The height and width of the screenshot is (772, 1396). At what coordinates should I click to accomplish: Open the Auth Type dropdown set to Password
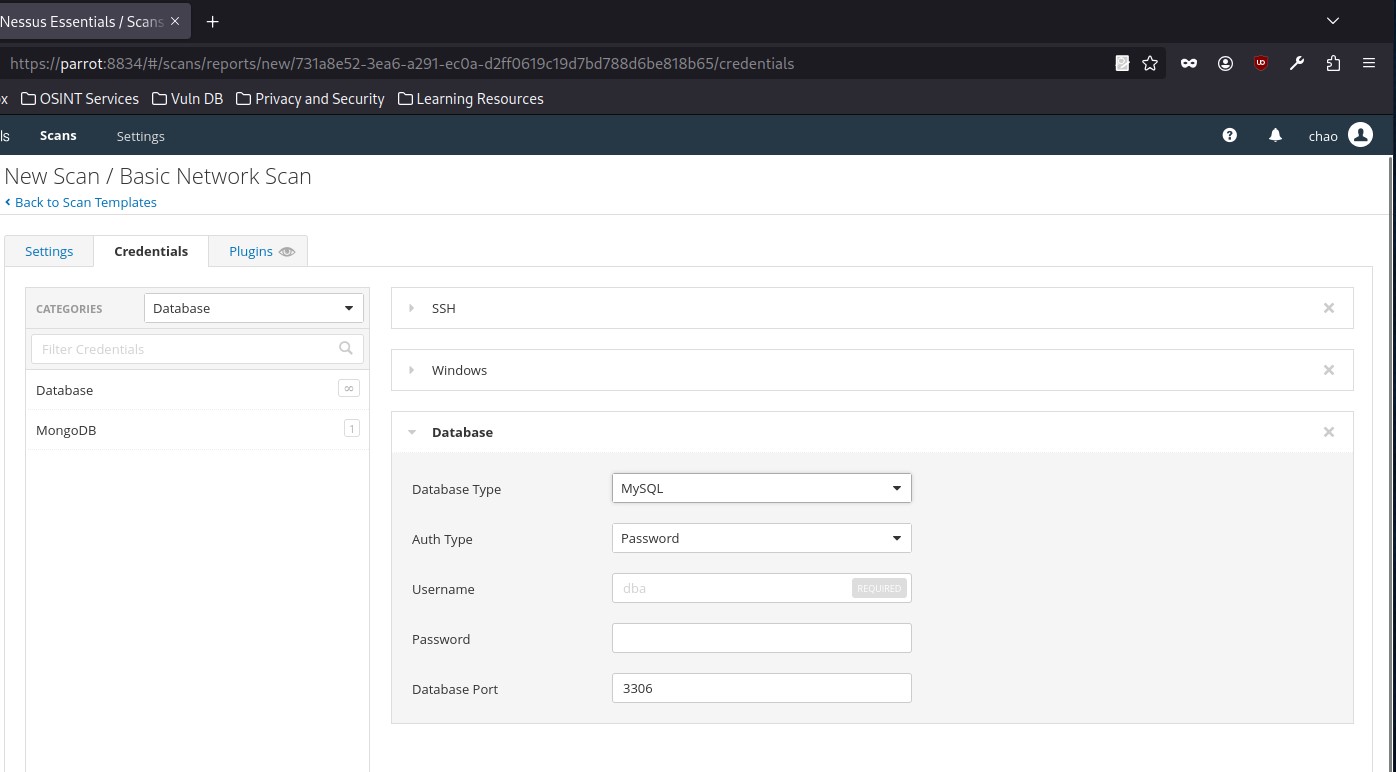tap(761, 538)
